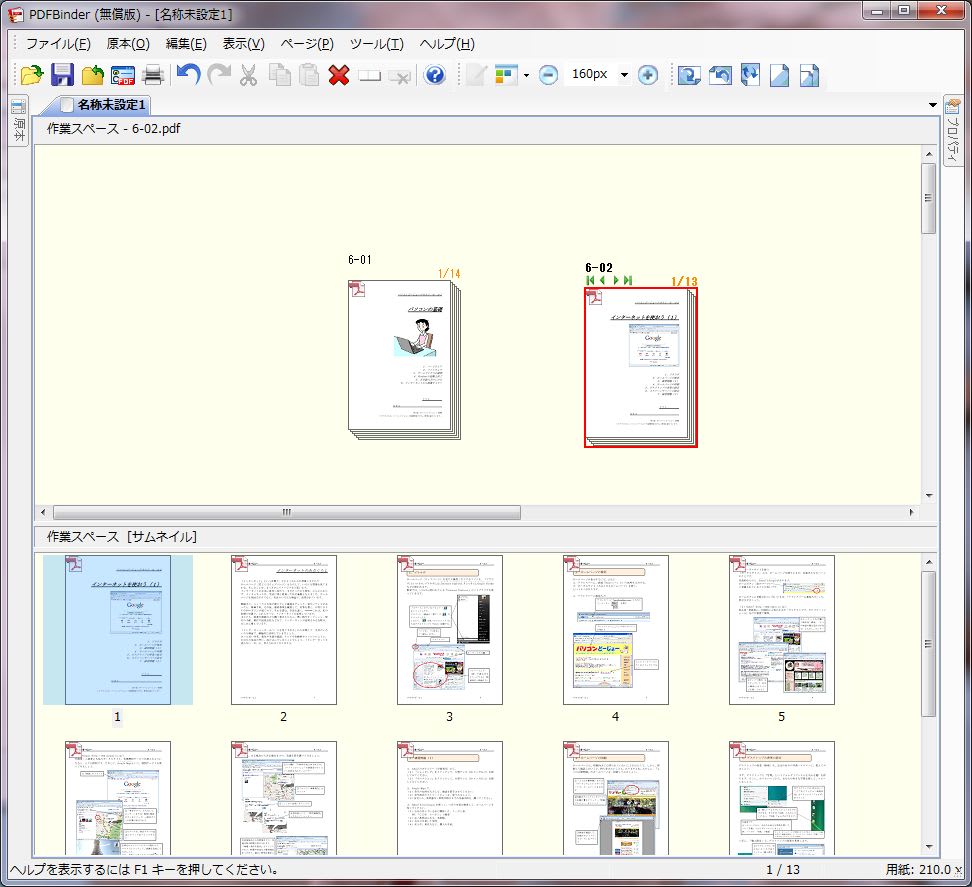Screen dimensions: 972x887
Task: Undo the last action using the toolbar
Action: (188, 75)
